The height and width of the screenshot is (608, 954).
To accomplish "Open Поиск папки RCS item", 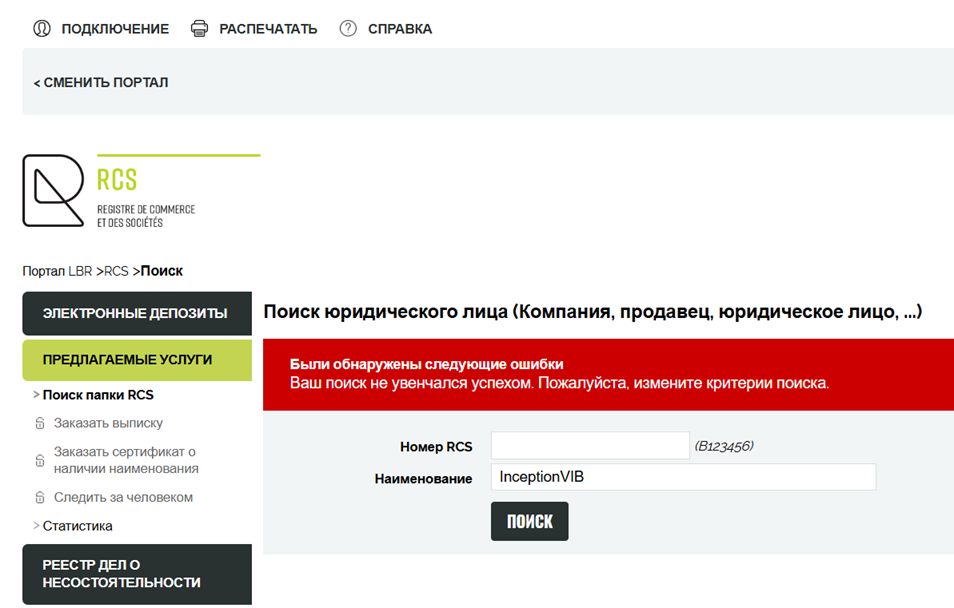I will click(x=98, y=395).
